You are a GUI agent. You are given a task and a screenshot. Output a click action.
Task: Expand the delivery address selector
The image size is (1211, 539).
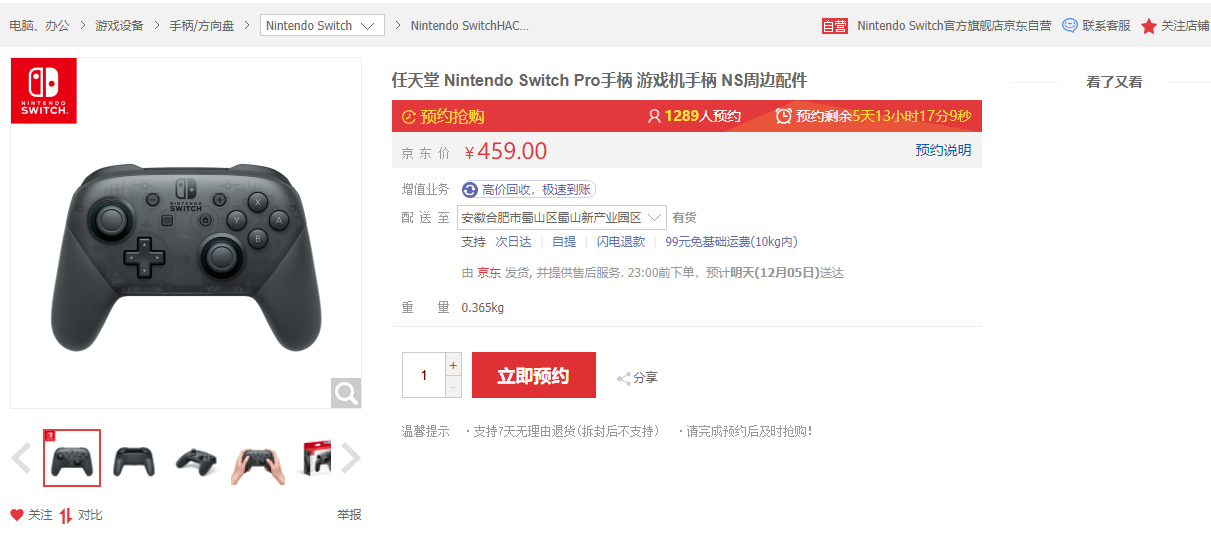pos(655,217)
